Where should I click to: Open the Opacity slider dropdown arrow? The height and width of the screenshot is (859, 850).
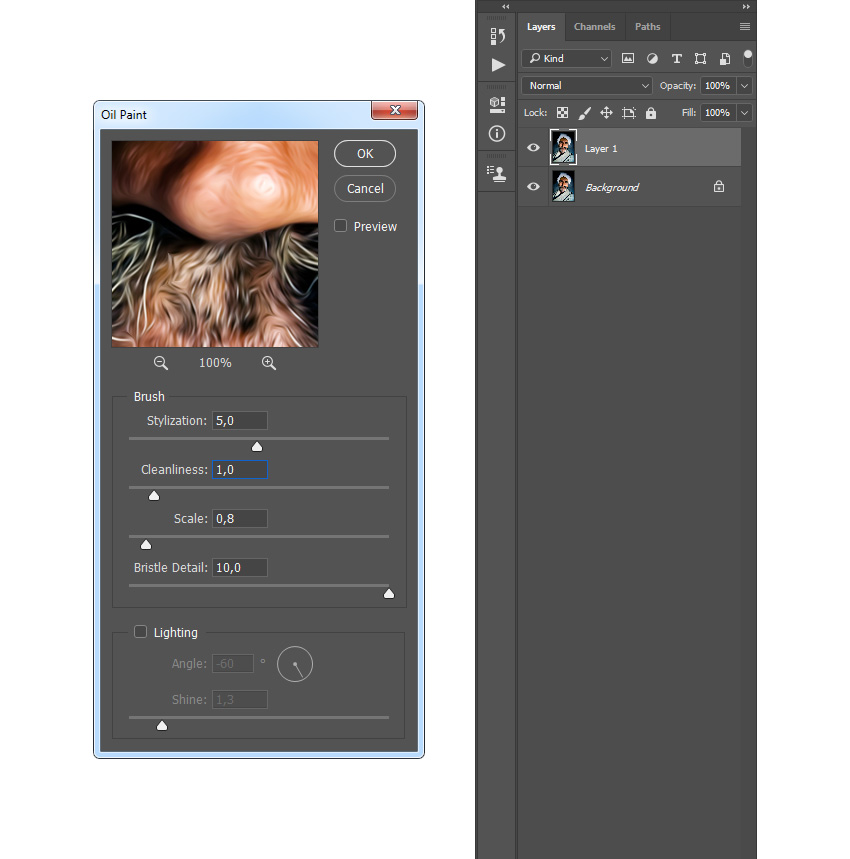tap(744, 86)
